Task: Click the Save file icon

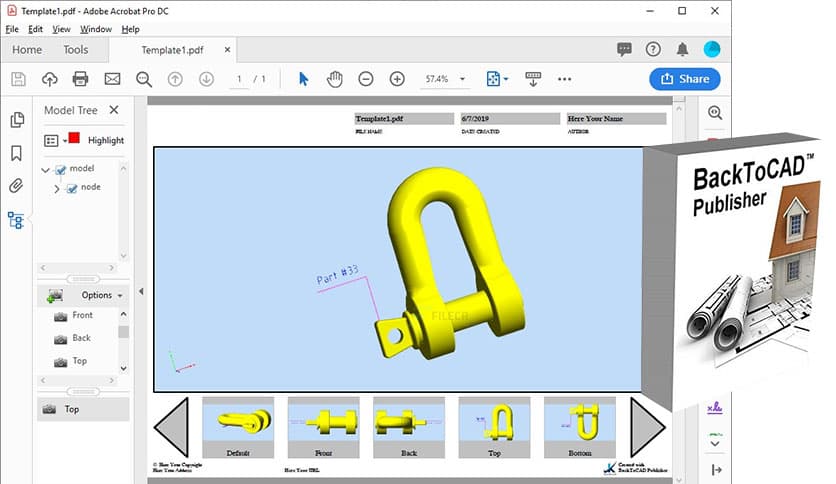Action: tap(18, 79)
